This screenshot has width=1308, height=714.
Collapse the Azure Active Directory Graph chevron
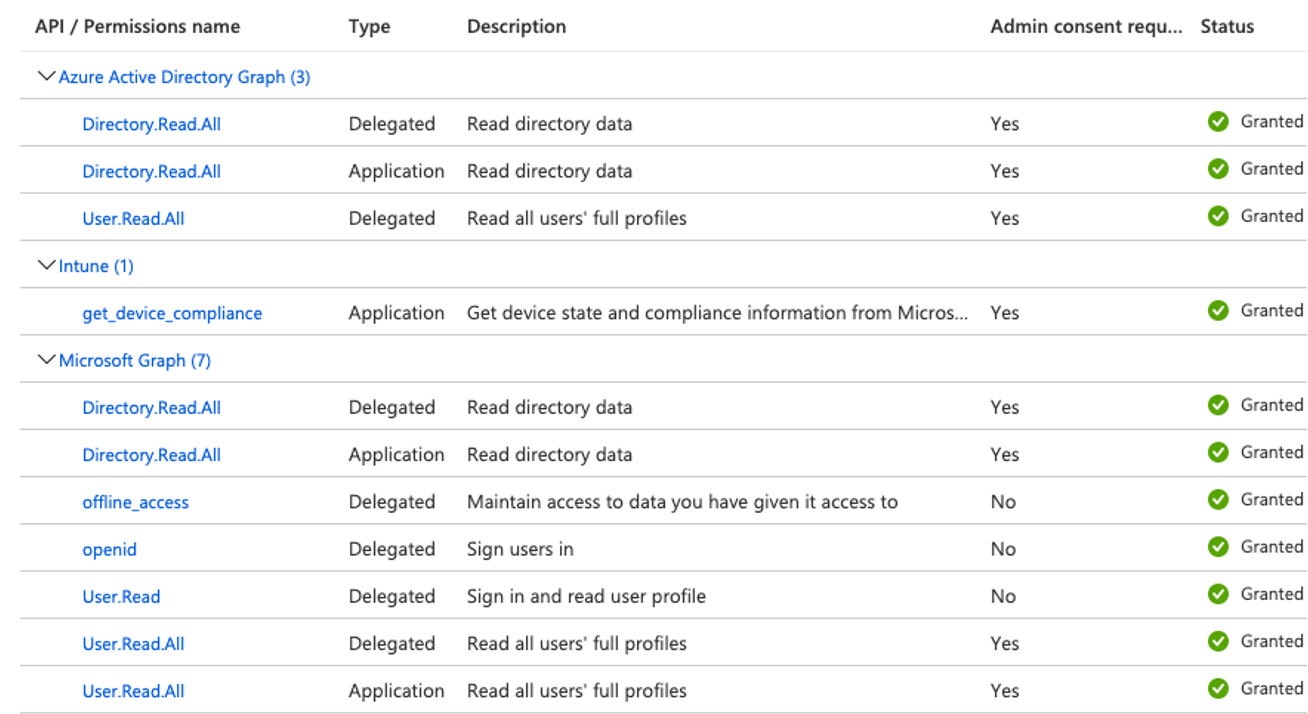[46, 76]
